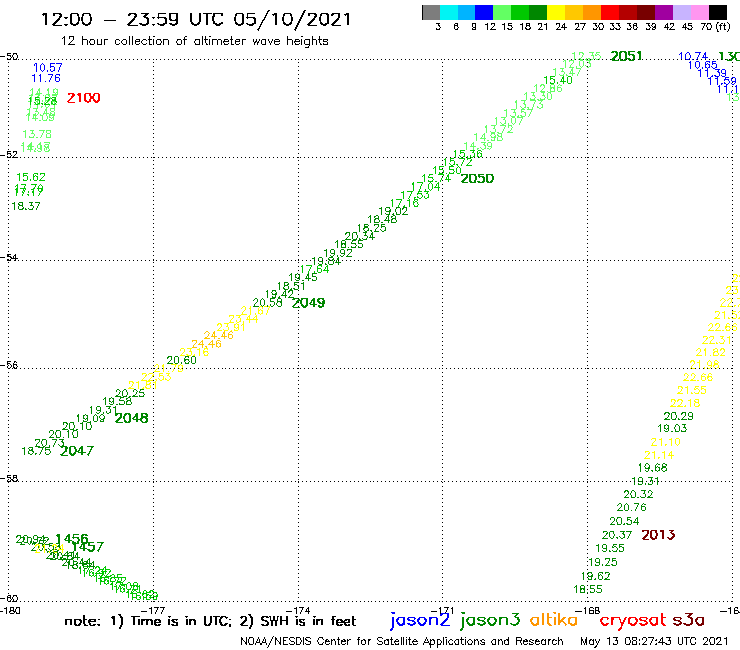Click the wave height 20.58 near 2049
This screenshot has width=740, height=650.
point(267,303)
